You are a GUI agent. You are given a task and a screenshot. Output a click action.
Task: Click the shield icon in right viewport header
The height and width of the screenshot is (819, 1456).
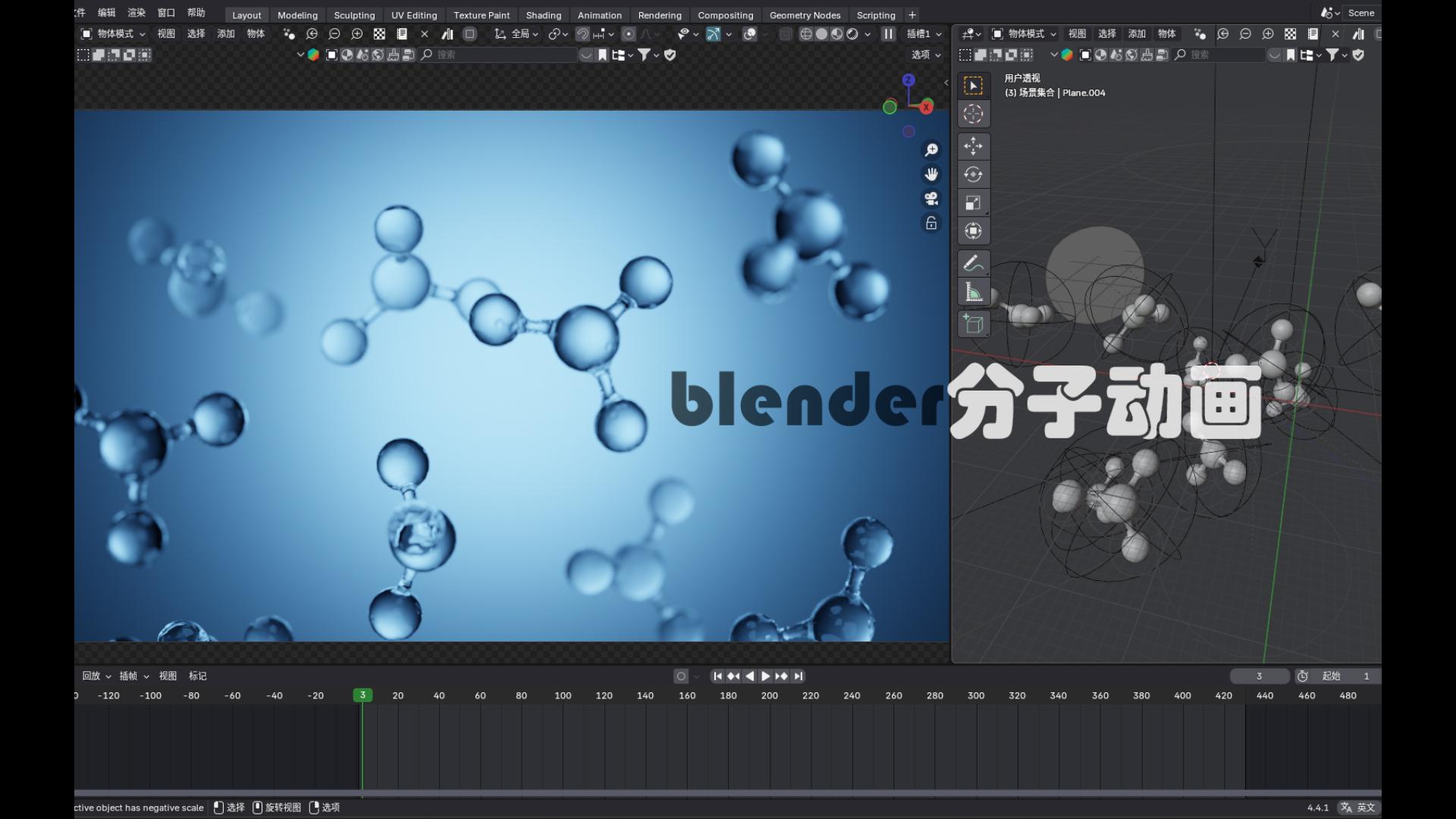pyautogui.click(x=1358, y=55)
